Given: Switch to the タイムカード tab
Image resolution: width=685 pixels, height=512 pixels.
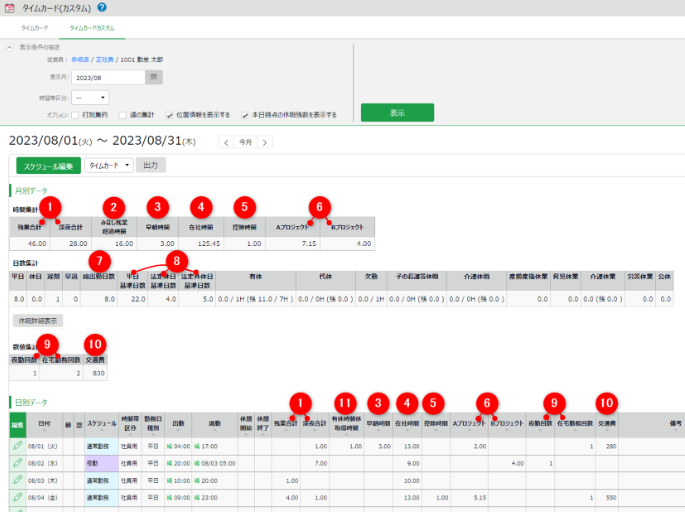Looking at the screenshot, I should (36, 29).
